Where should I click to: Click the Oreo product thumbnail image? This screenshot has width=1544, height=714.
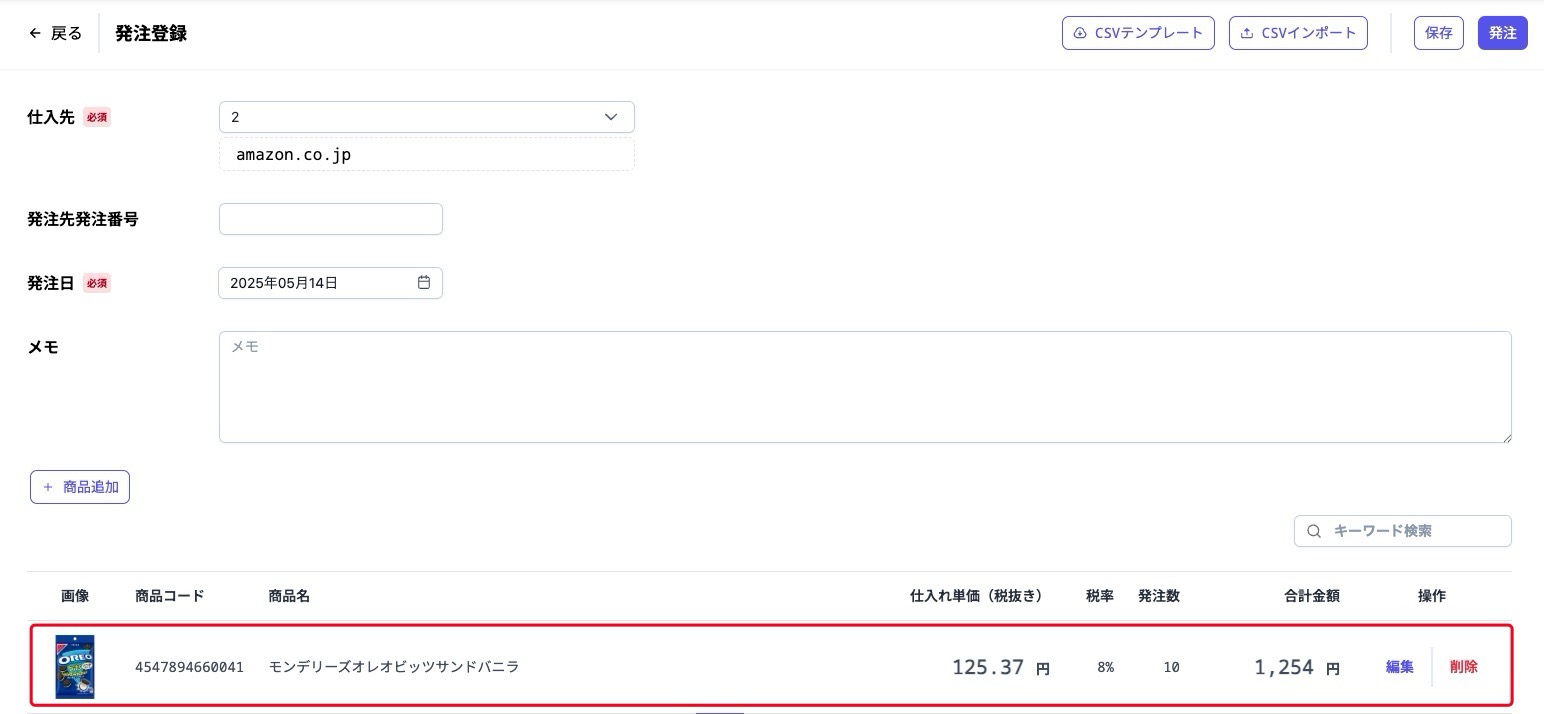point(75,666)
